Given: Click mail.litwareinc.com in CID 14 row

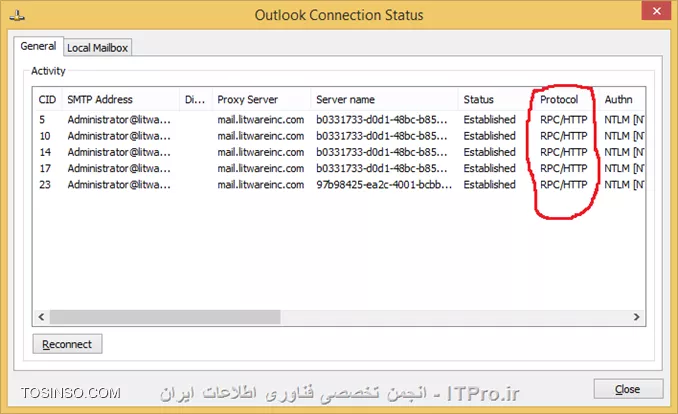Looking at the screenshot, I should [x=261, y=152].
